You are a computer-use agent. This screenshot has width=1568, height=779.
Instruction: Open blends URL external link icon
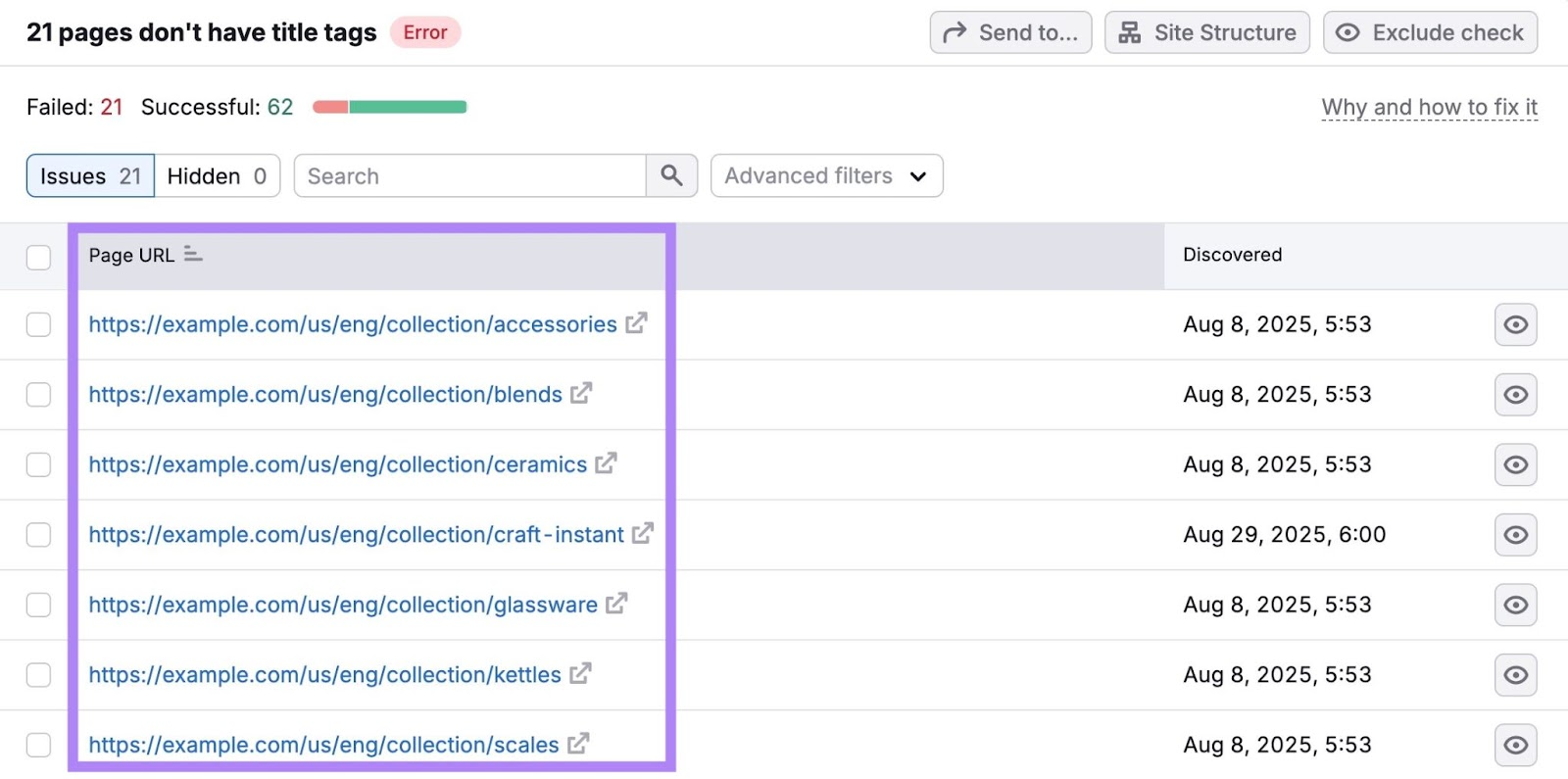coord(581,393)
